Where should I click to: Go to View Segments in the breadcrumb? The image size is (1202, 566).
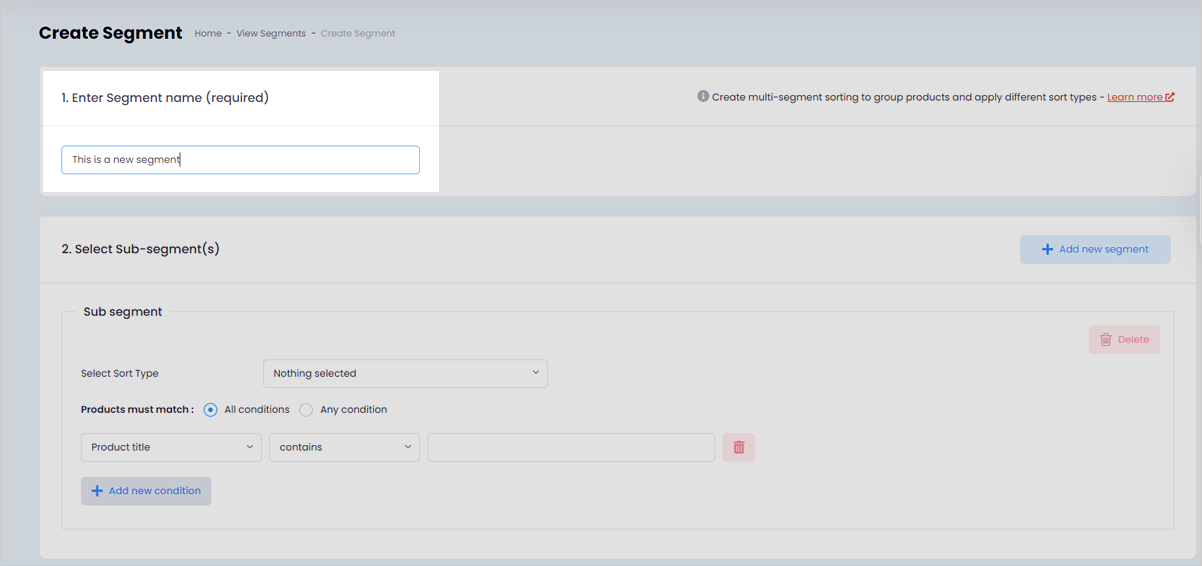coord(271,33)
